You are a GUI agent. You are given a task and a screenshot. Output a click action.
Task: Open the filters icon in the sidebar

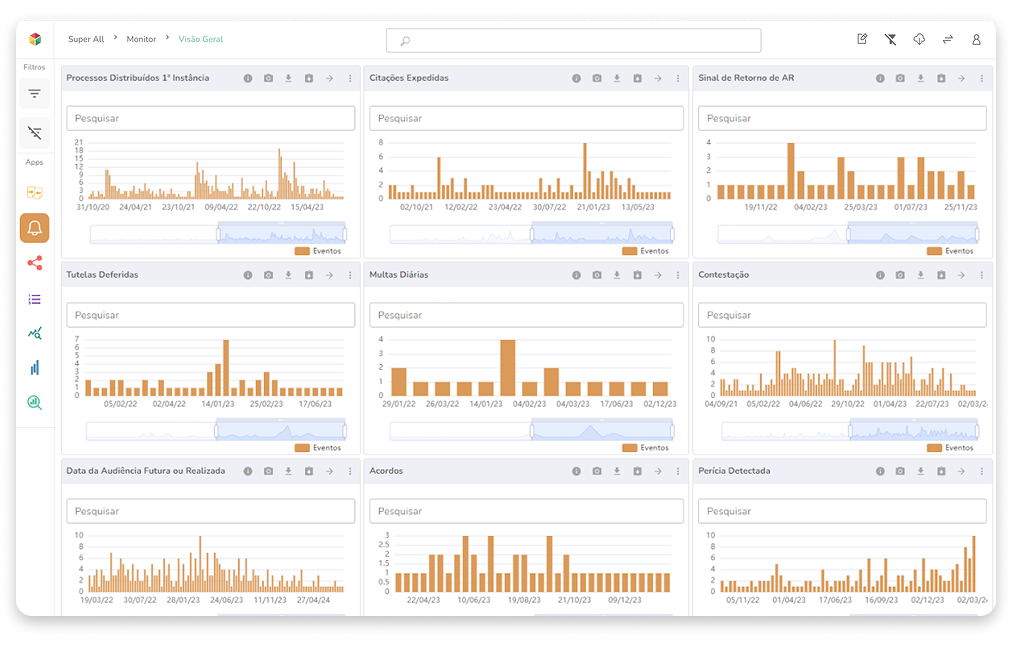pyautogui.click(x=34, y=94)
